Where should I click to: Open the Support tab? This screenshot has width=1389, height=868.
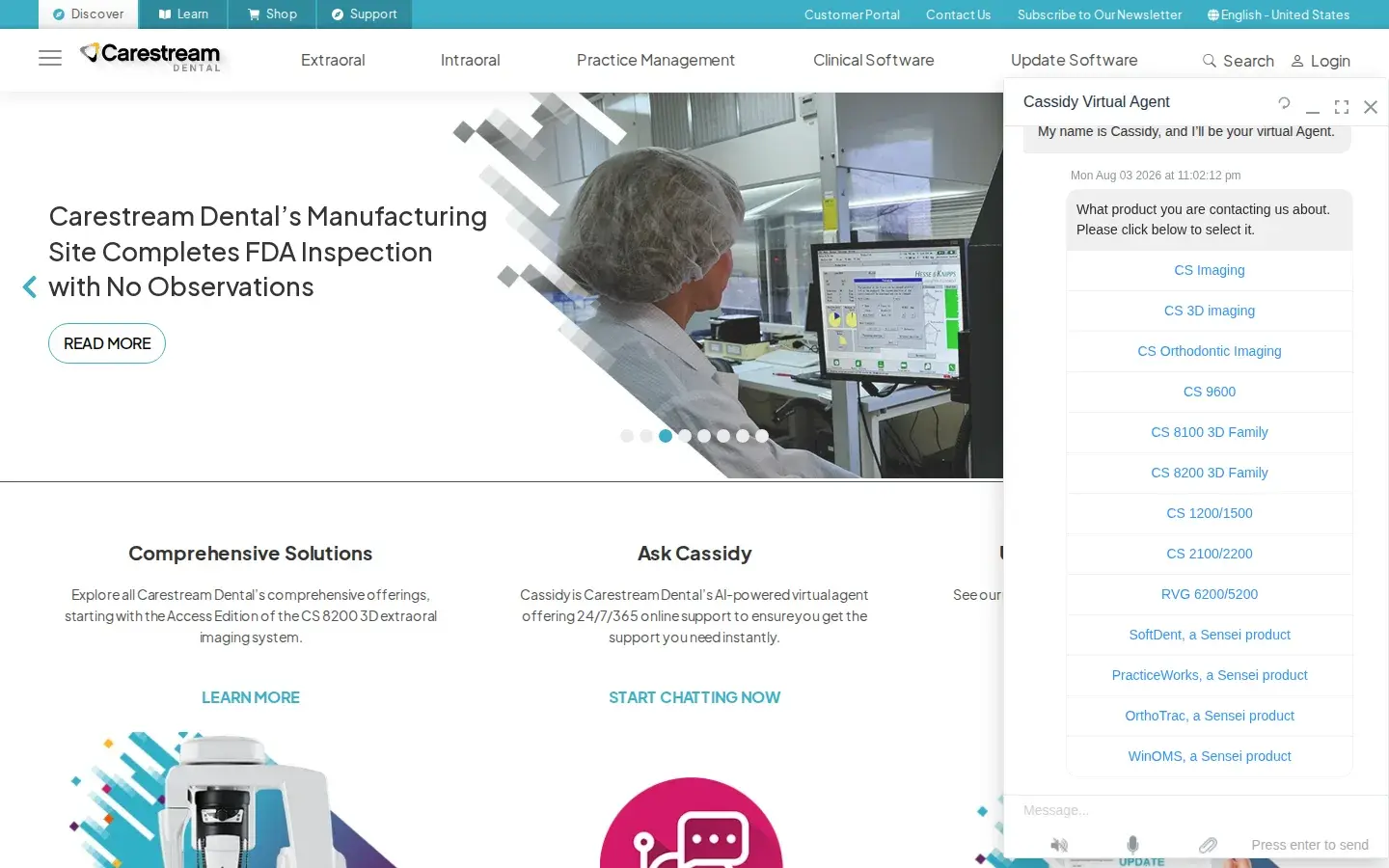[x=365, y=14]
